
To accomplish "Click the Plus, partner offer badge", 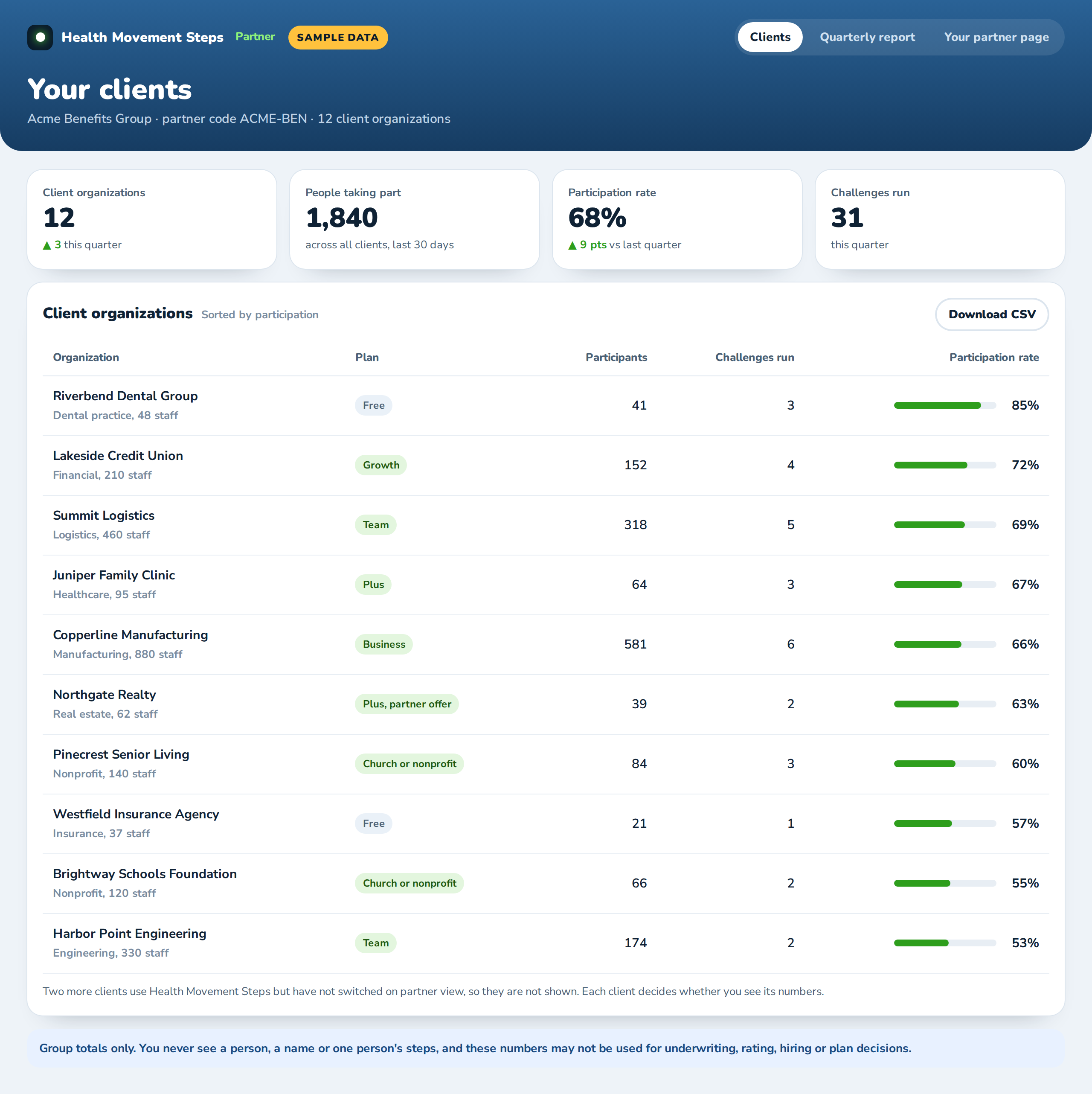I will click(x=407, y=704).
